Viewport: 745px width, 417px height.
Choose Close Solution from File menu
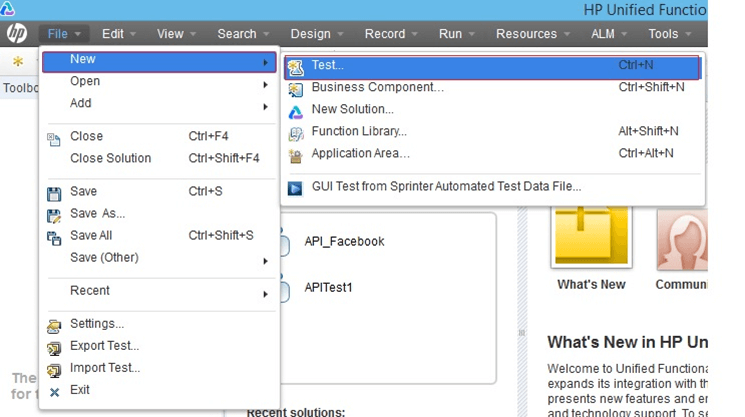[110, 158]
